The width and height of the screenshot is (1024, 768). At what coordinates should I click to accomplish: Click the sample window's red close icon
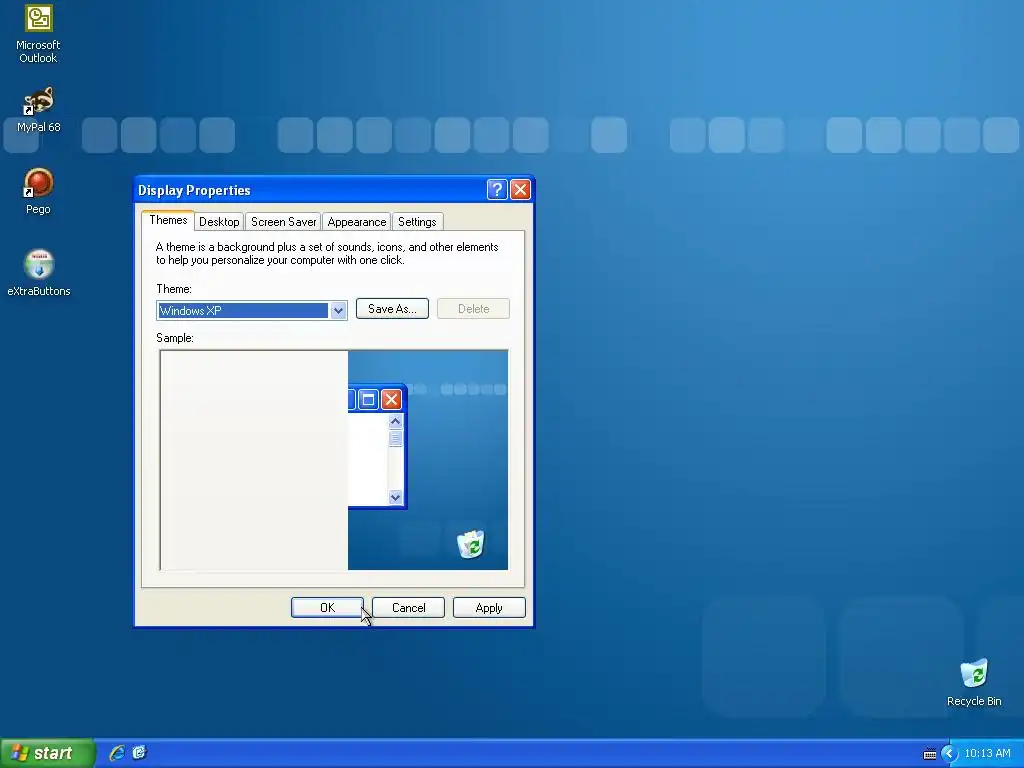pos(391,399)
